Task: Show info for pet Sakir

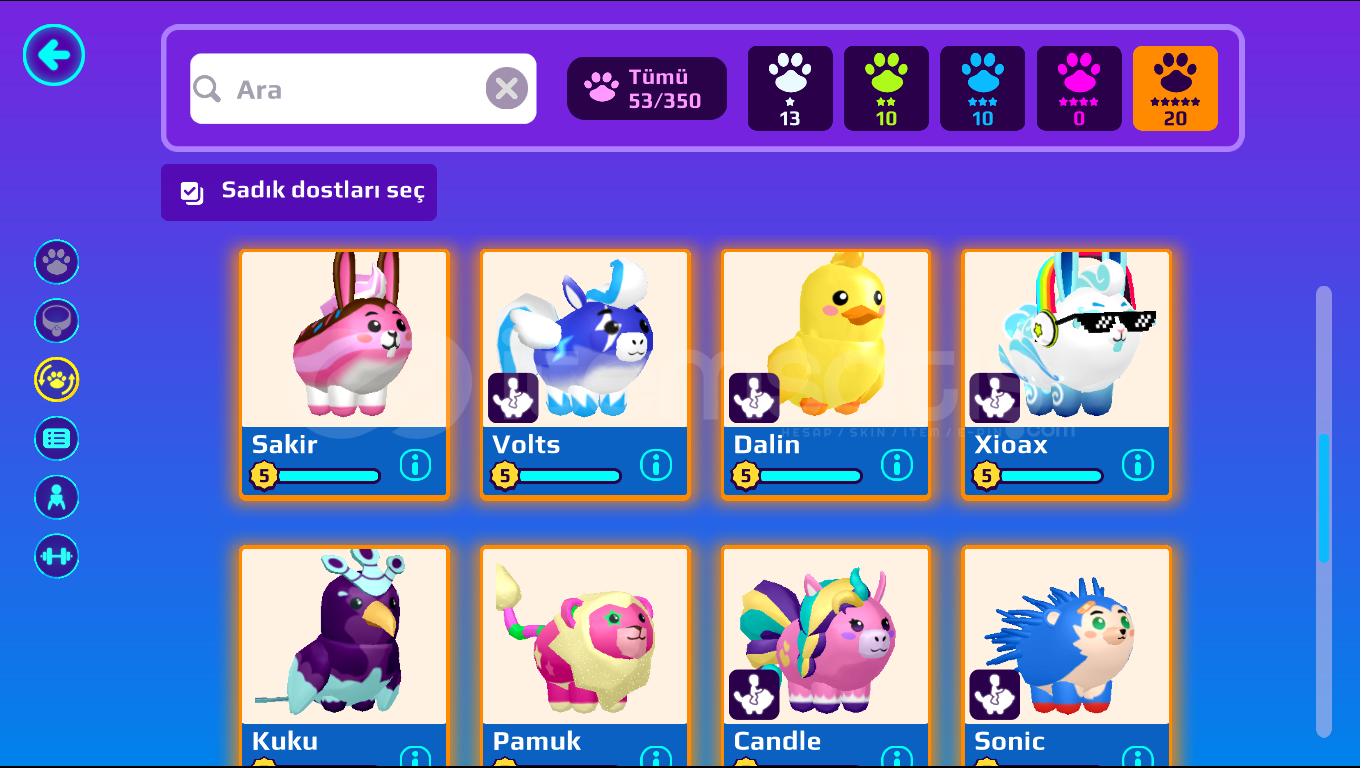Action: (x=415, y=465)
